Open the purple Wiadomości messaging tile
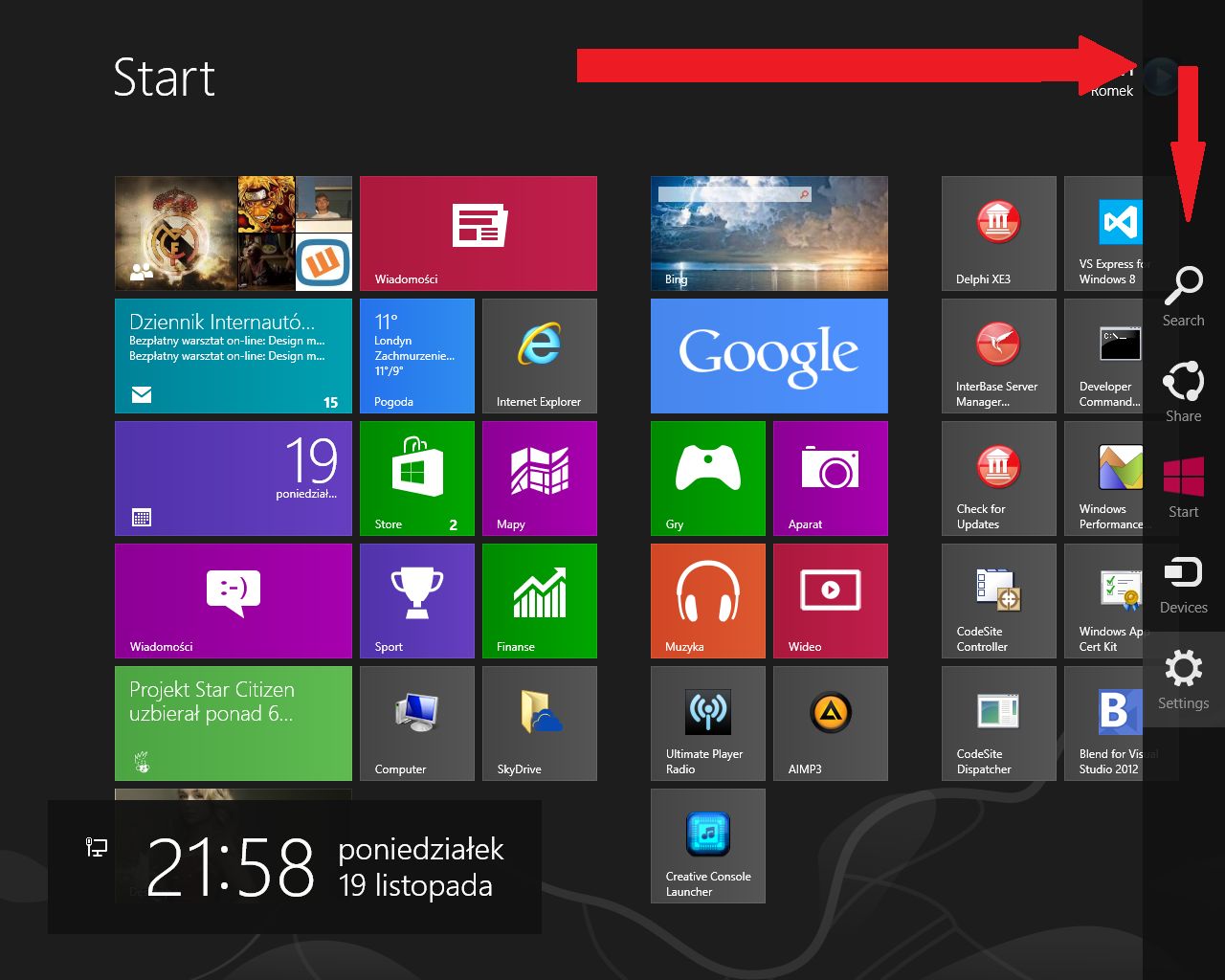 pyautogui.click(x=234, y=601)
